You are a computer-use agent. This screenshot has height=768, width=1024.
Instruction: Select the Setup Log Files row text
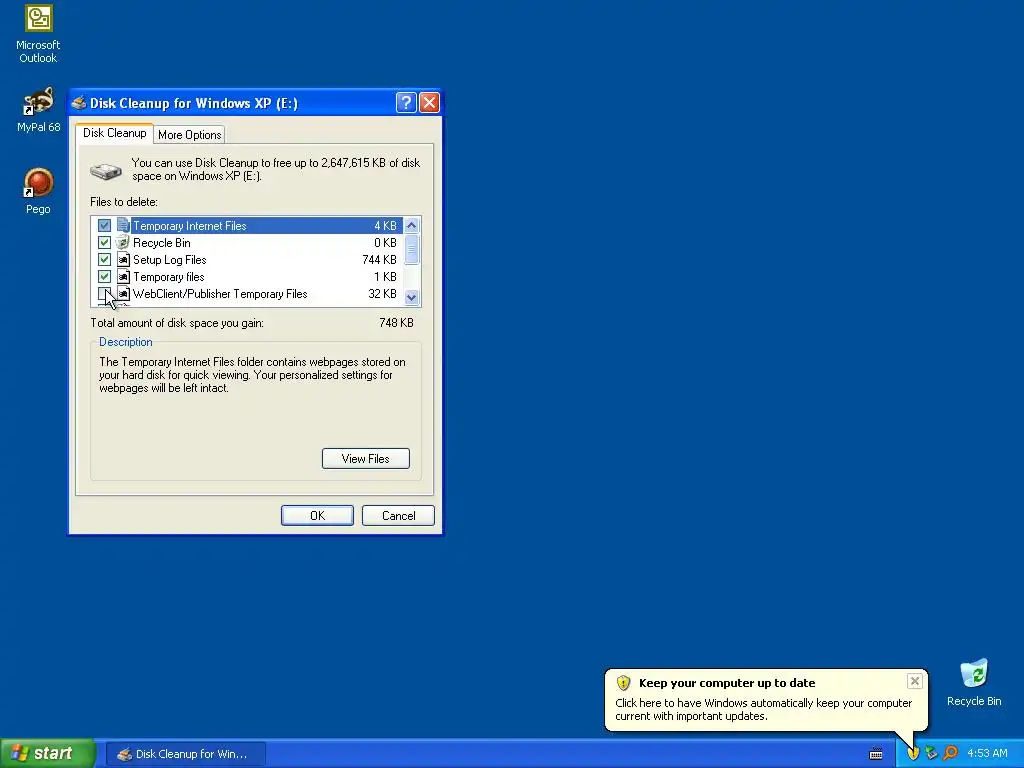[169, 259]
